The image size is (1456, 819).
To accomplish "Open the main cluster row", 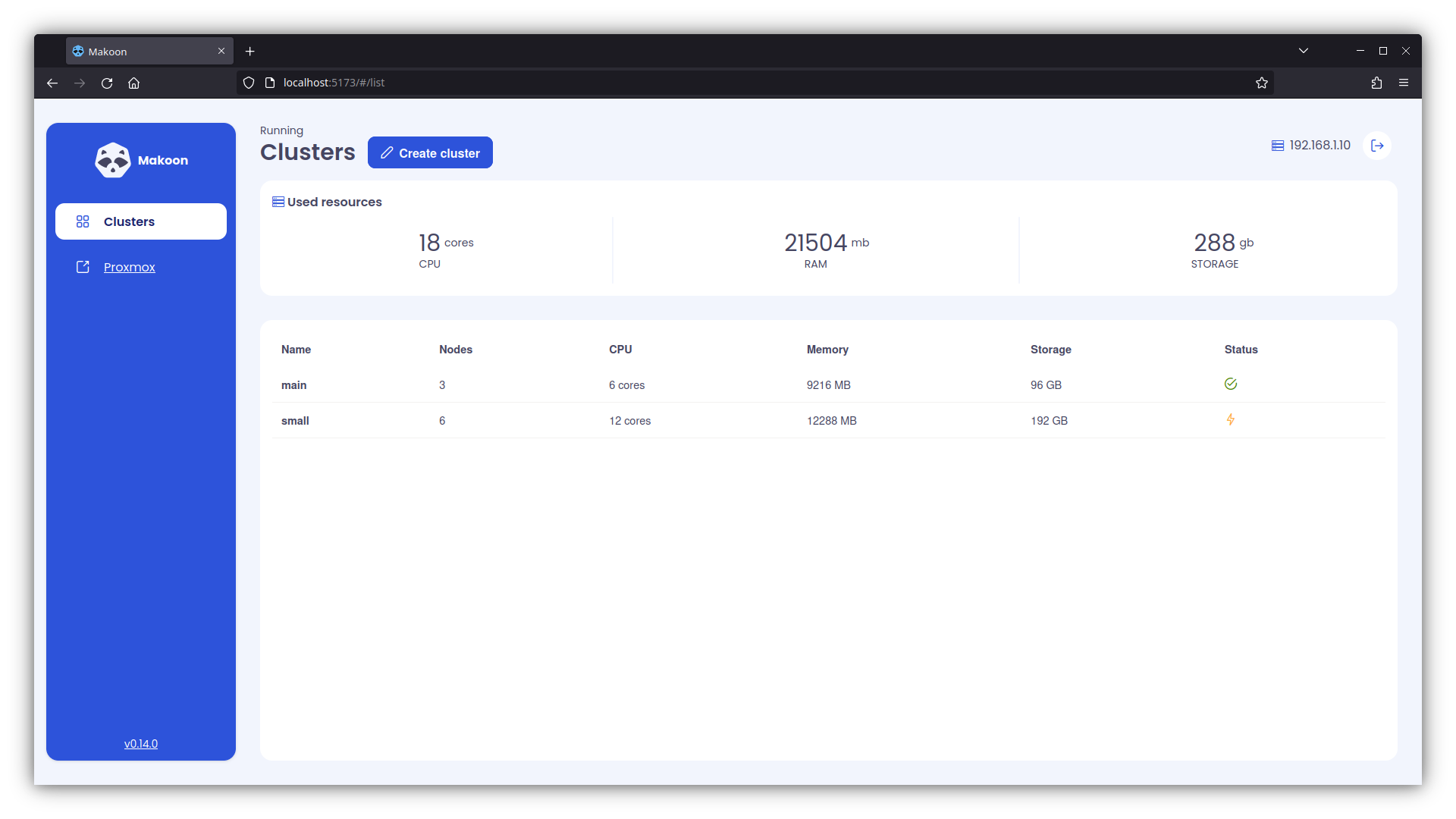I will (294, 385).
